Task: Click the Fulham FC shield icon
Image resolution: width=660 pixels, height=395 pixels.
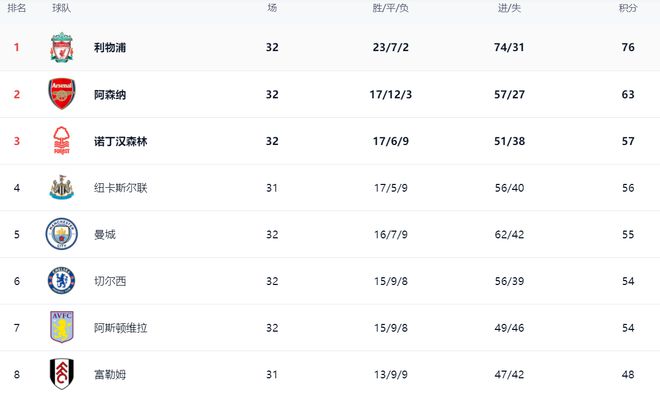Action: 62,374
